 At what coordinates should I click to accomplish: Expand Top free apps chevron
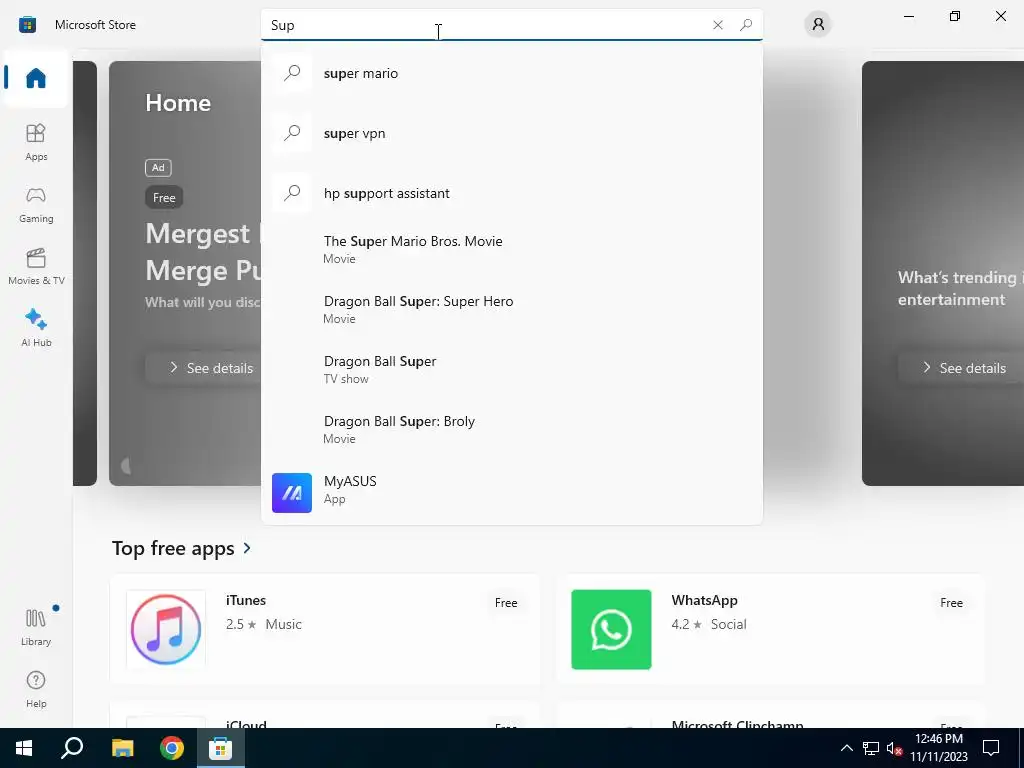[x=247, y=548]
